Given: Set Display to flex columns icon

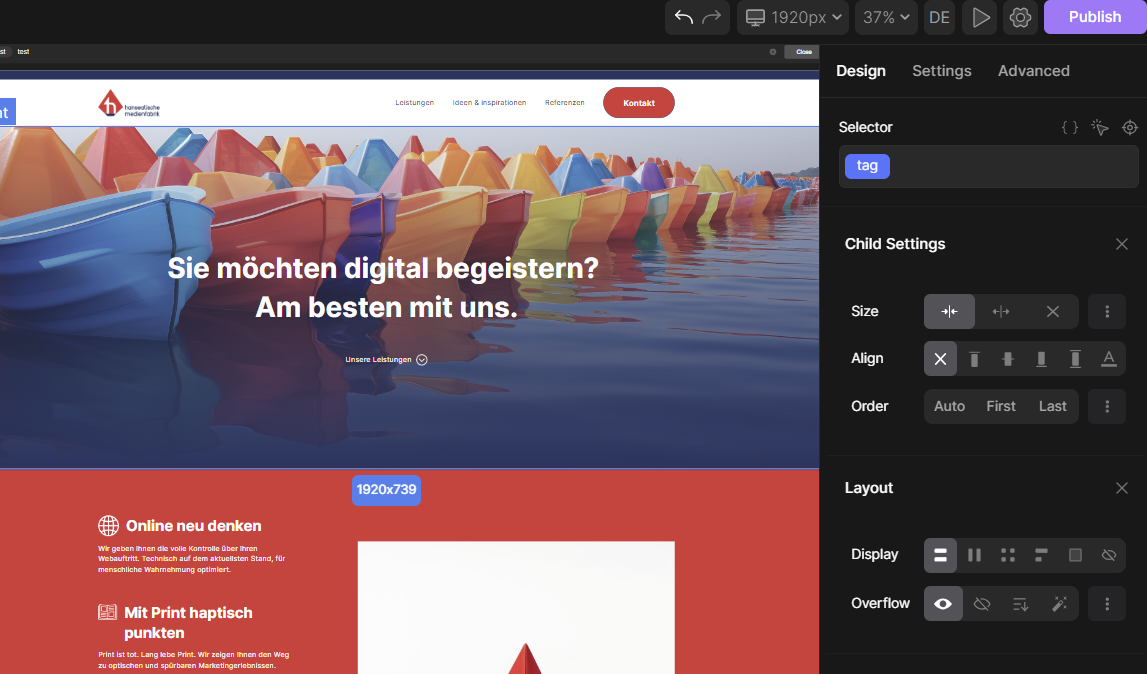Looking at the screenshot, I should 974,555.
